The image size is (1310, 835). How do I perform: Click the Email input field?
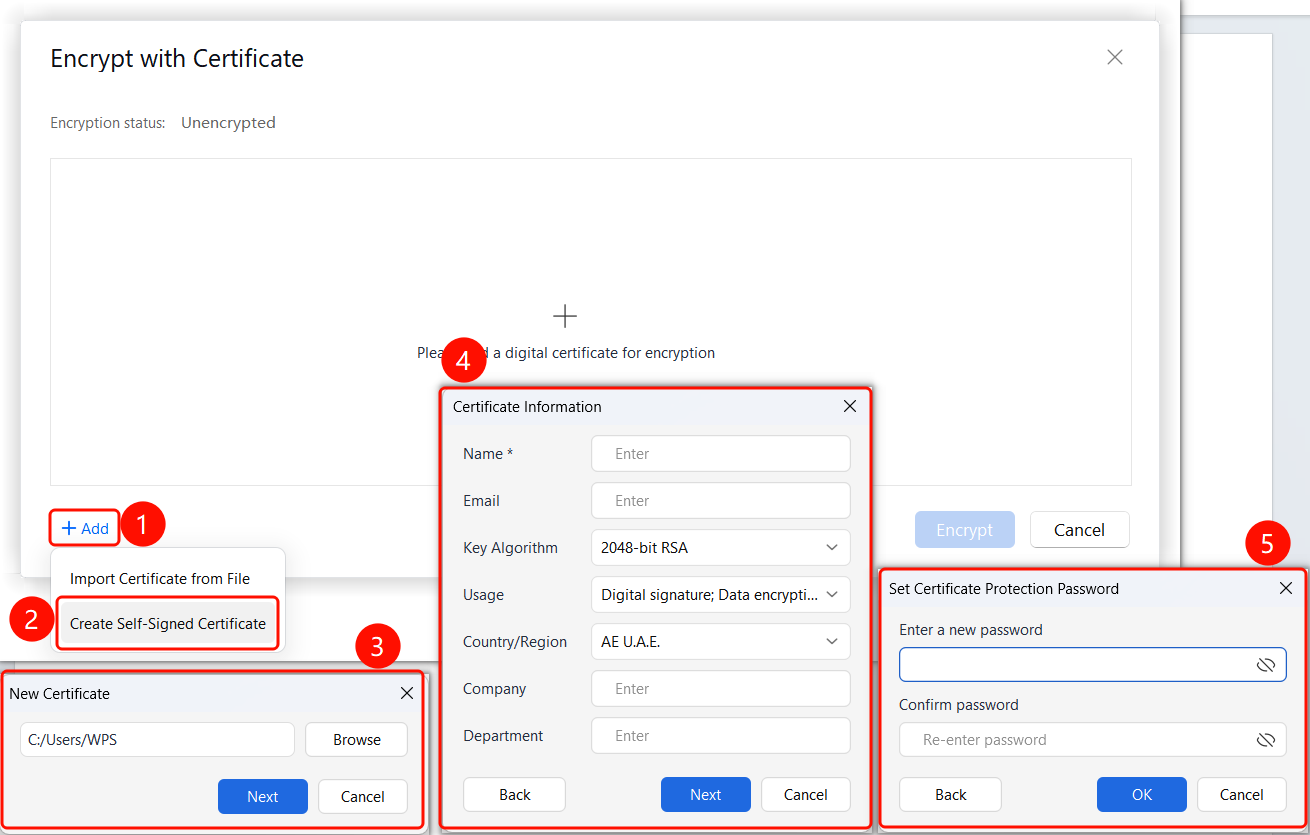coord(721,500)
